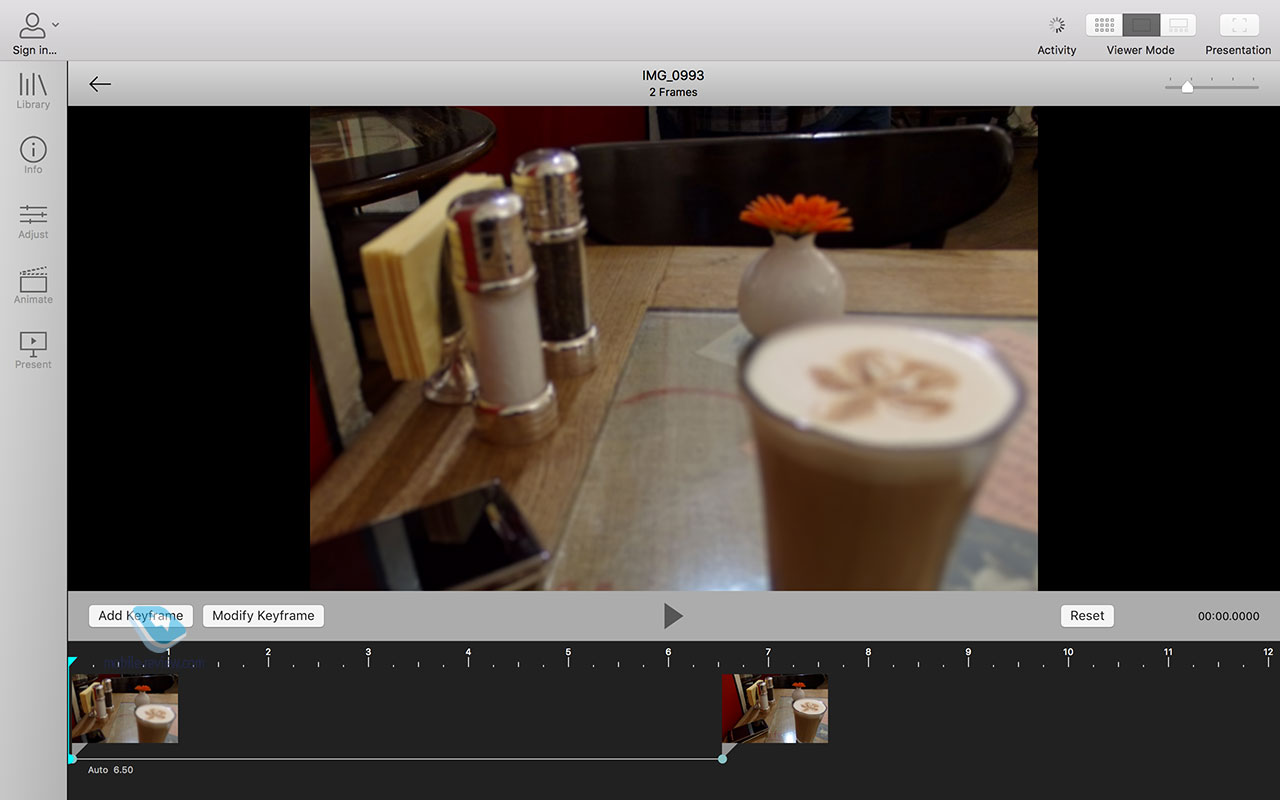Switch to filmstrip viewer mode
Screen dimensions: 1280x800
[1178, 25]
